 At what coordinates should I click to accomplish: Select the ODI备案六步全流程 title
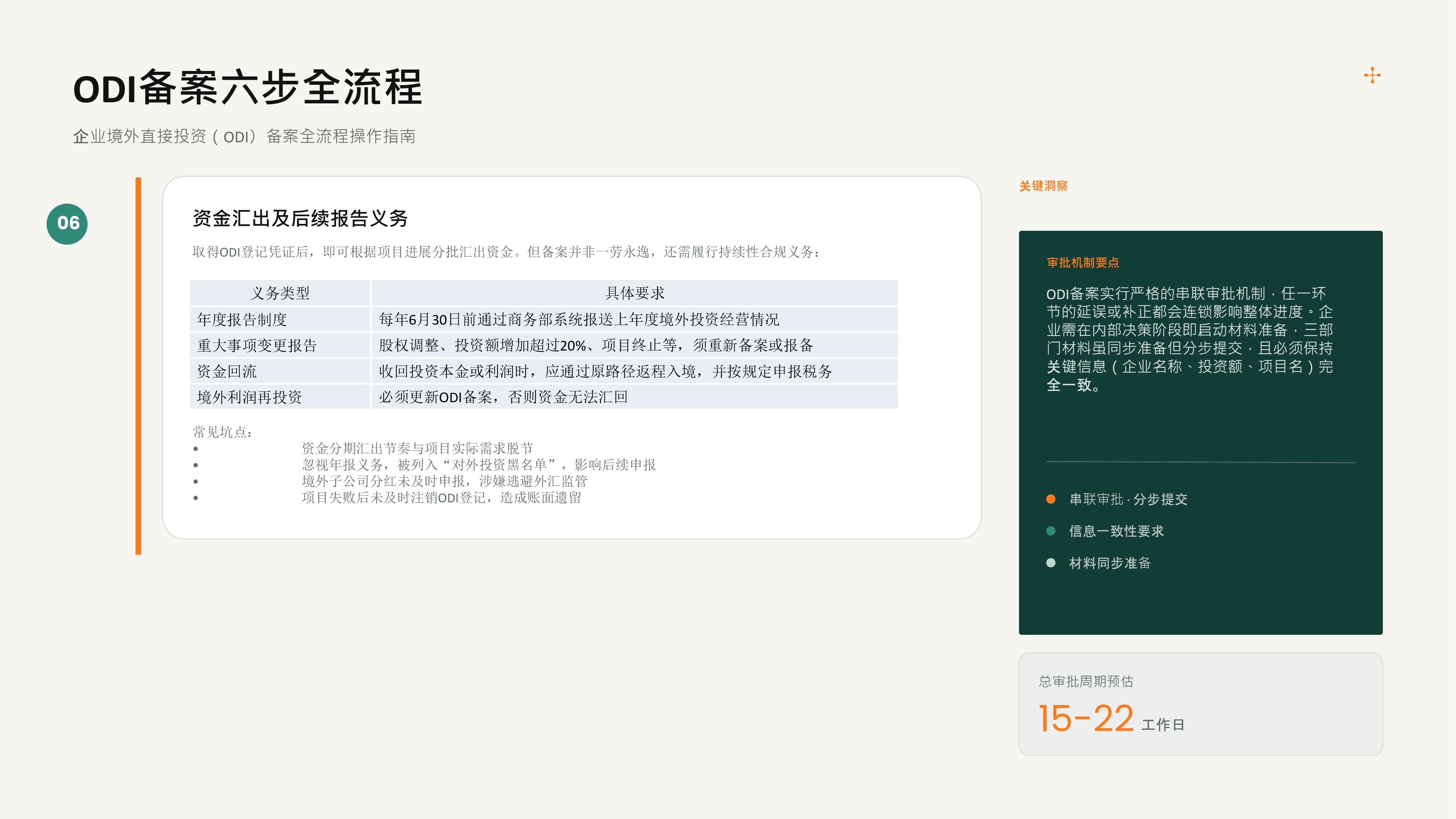point(248,88)
